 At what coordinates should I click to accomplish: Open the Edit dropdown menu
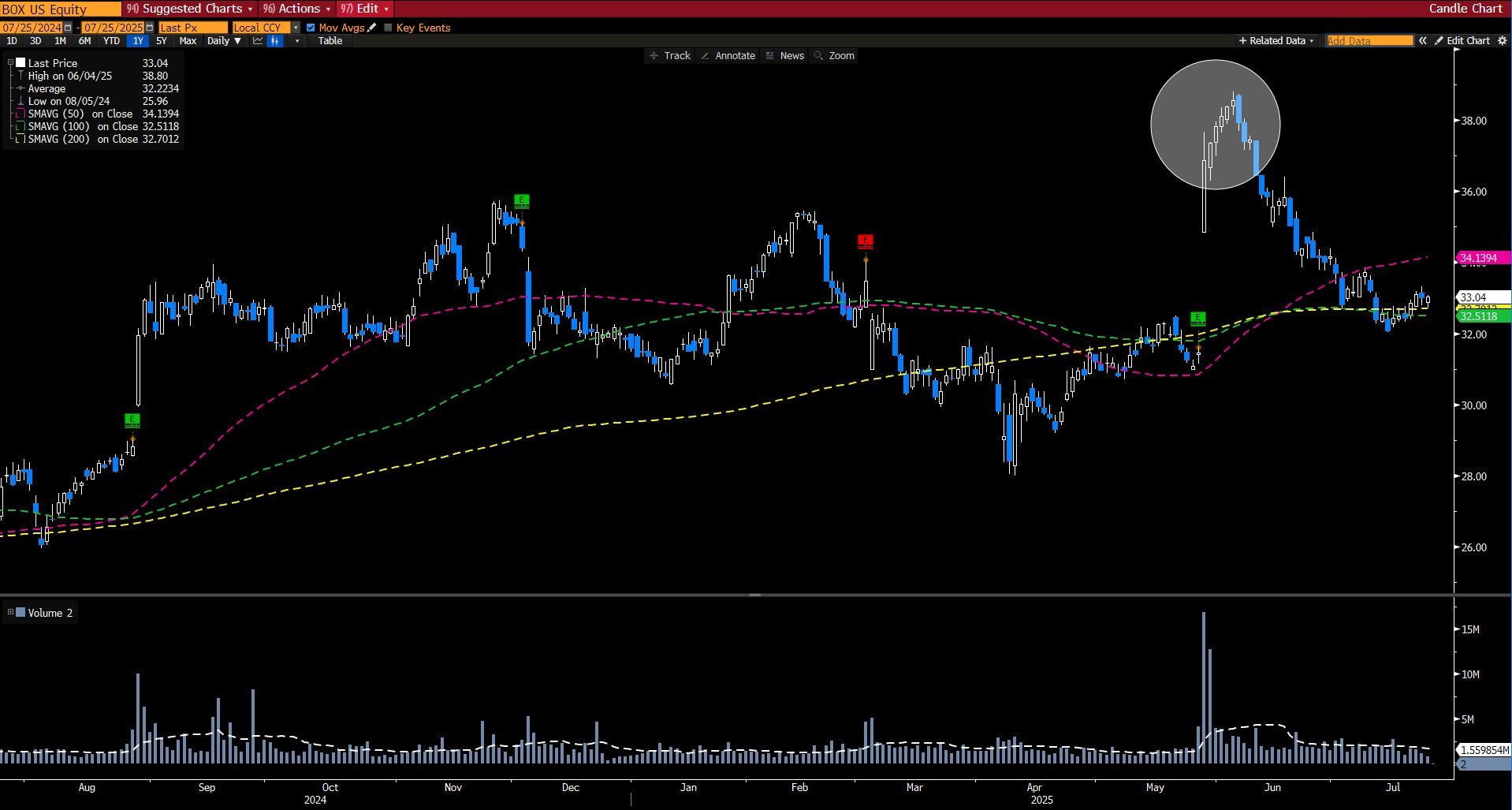365,9
